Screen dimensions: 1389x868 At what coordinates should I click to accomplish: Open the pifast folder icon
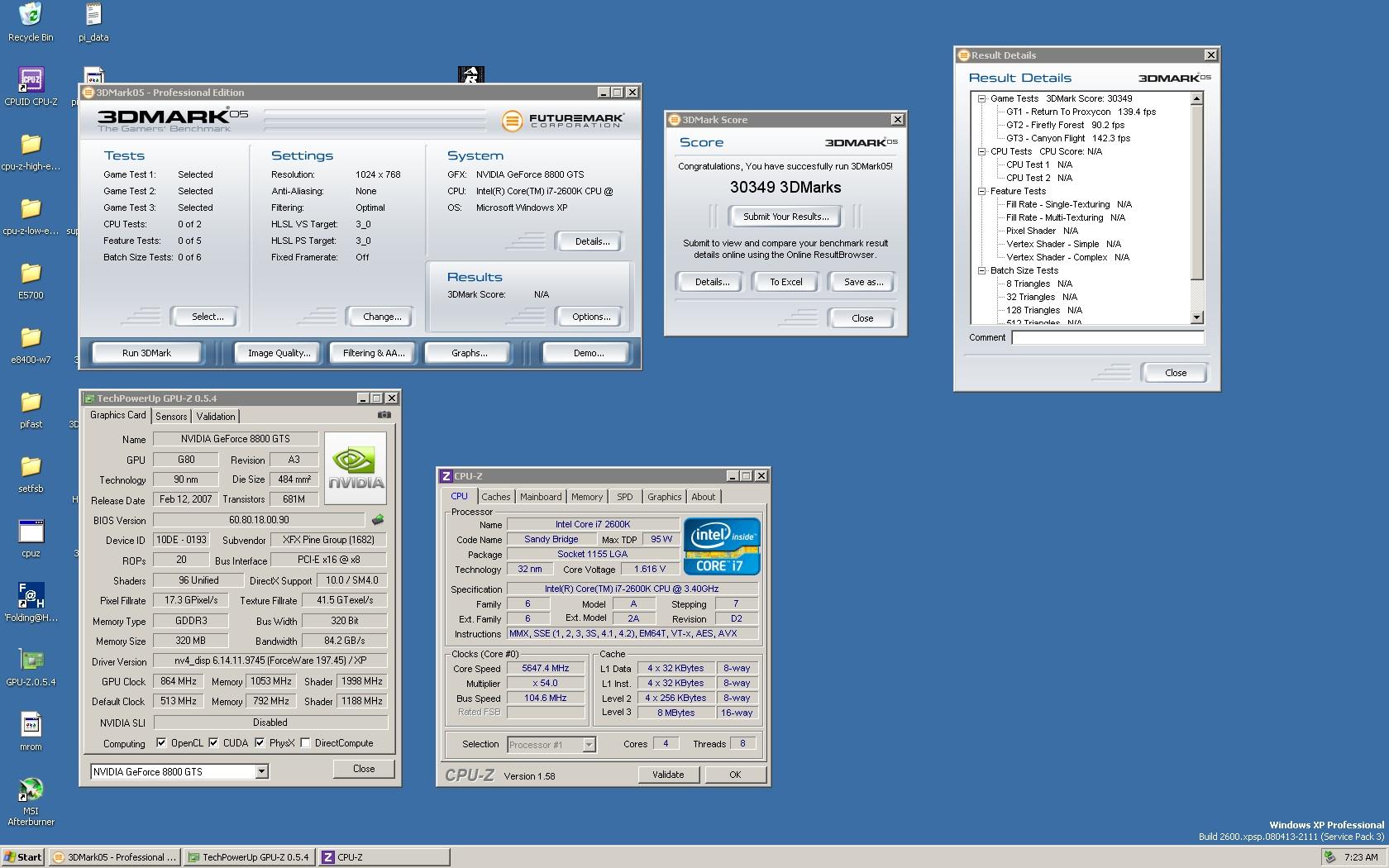coord(31,409)
